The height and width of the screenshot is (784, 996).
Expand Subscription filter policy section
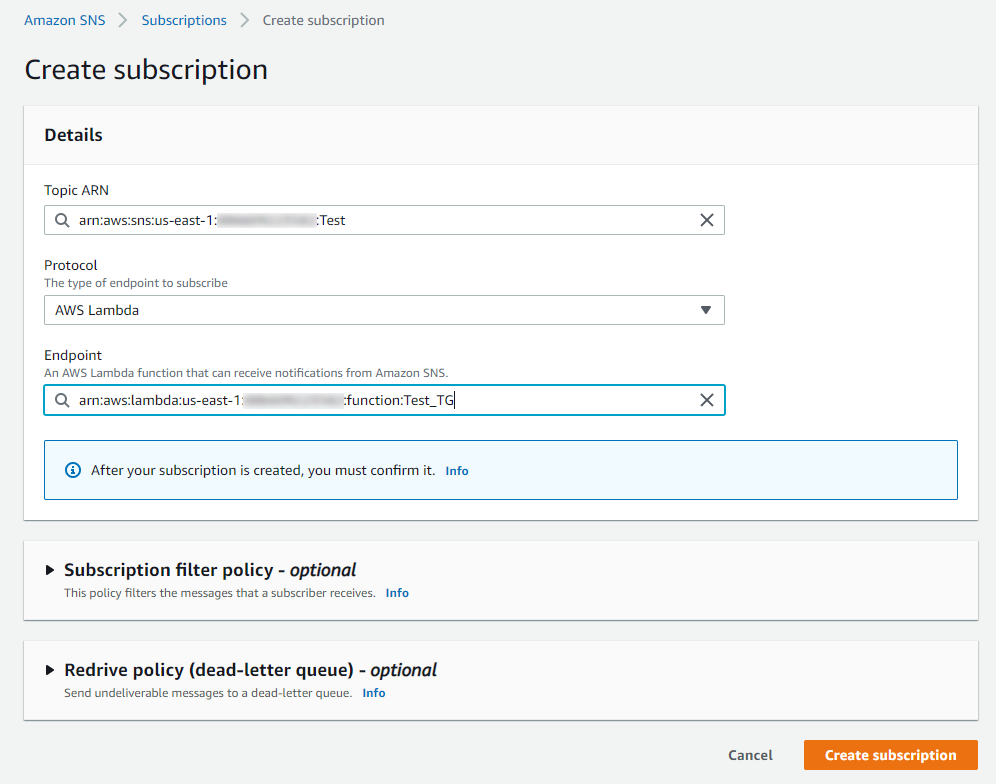point(50,570)
